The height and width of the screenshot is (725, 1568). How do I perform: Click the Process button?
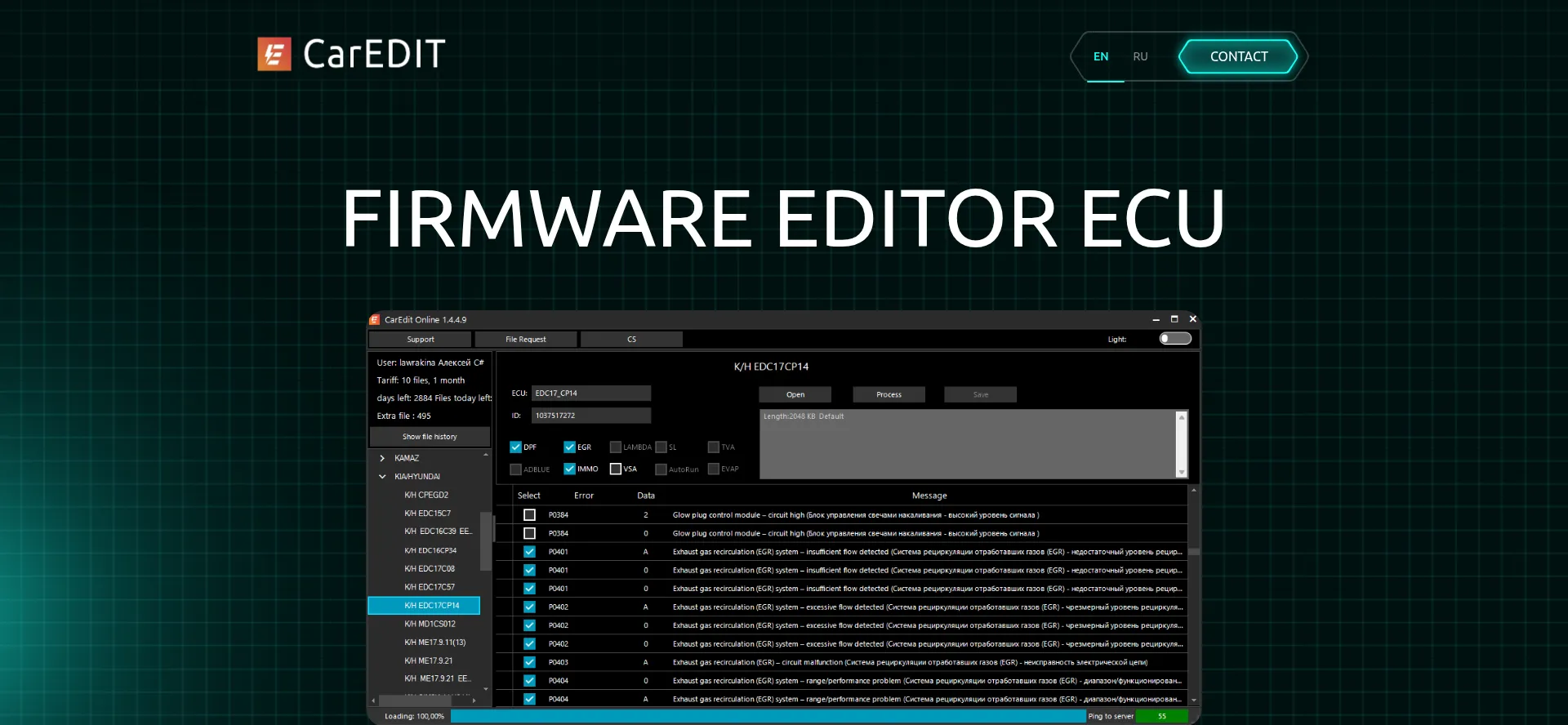click(889, 394)
